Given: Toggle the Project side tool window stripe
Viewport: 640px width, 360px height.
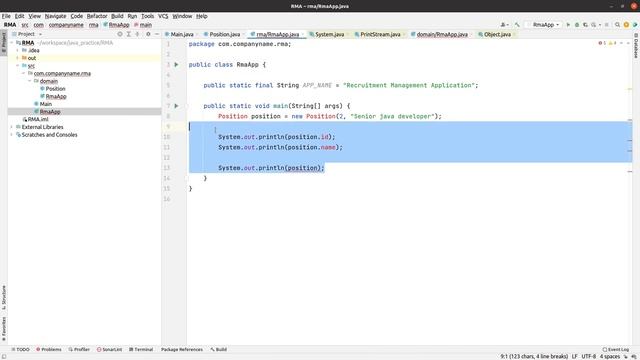Looking at the screenshot, I should (4, 43).
